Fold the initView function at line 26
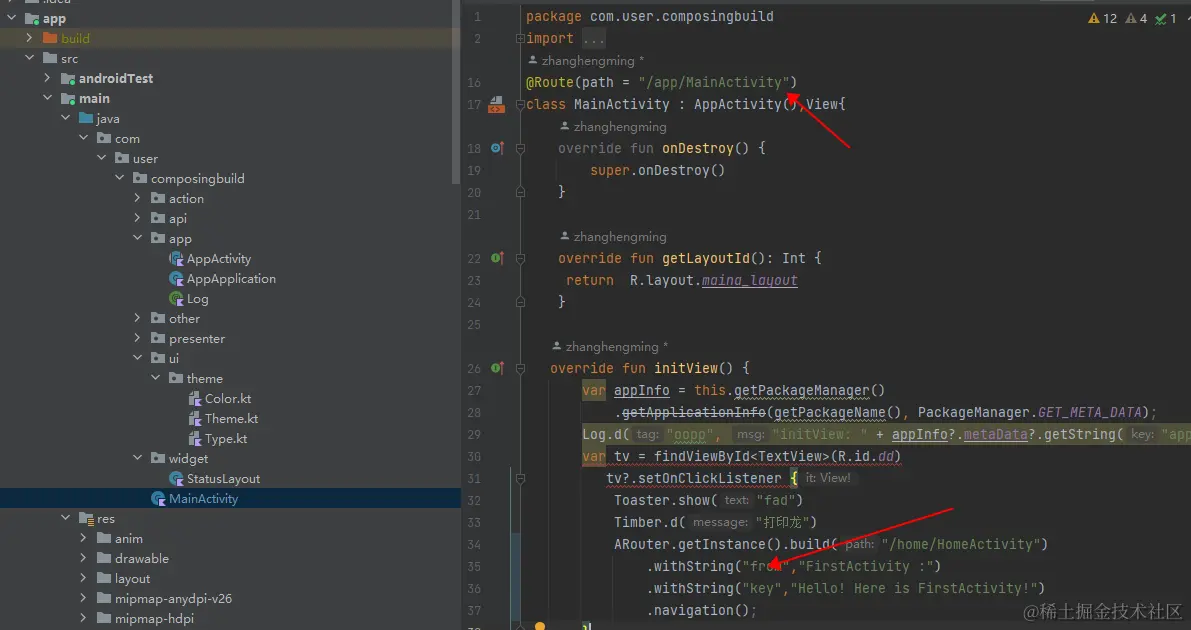 tap(520, 368)
